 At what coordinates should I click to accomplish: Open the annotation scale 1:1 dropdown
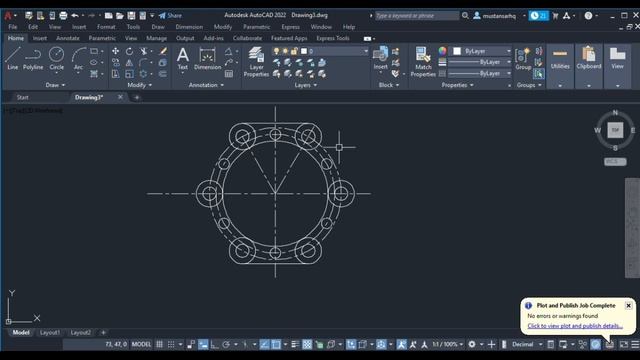448,344
